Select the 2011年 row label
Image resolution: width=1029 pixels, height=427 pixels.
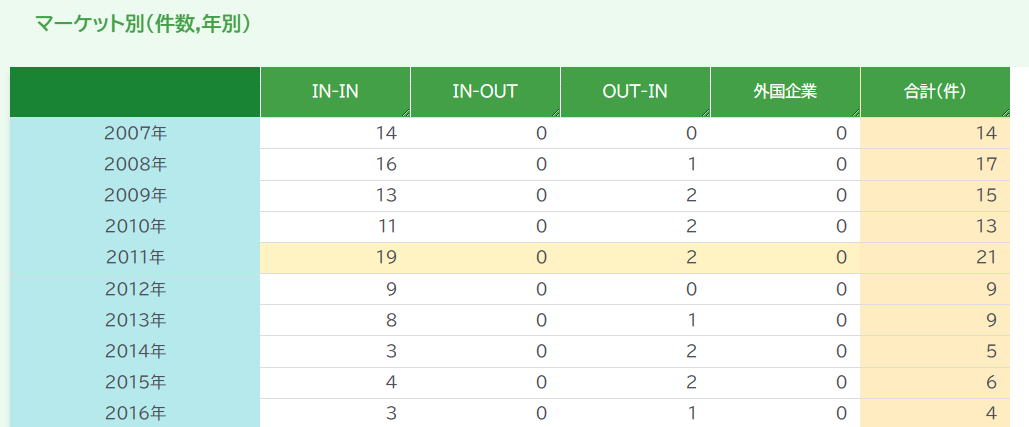click(x=135, y=258)
